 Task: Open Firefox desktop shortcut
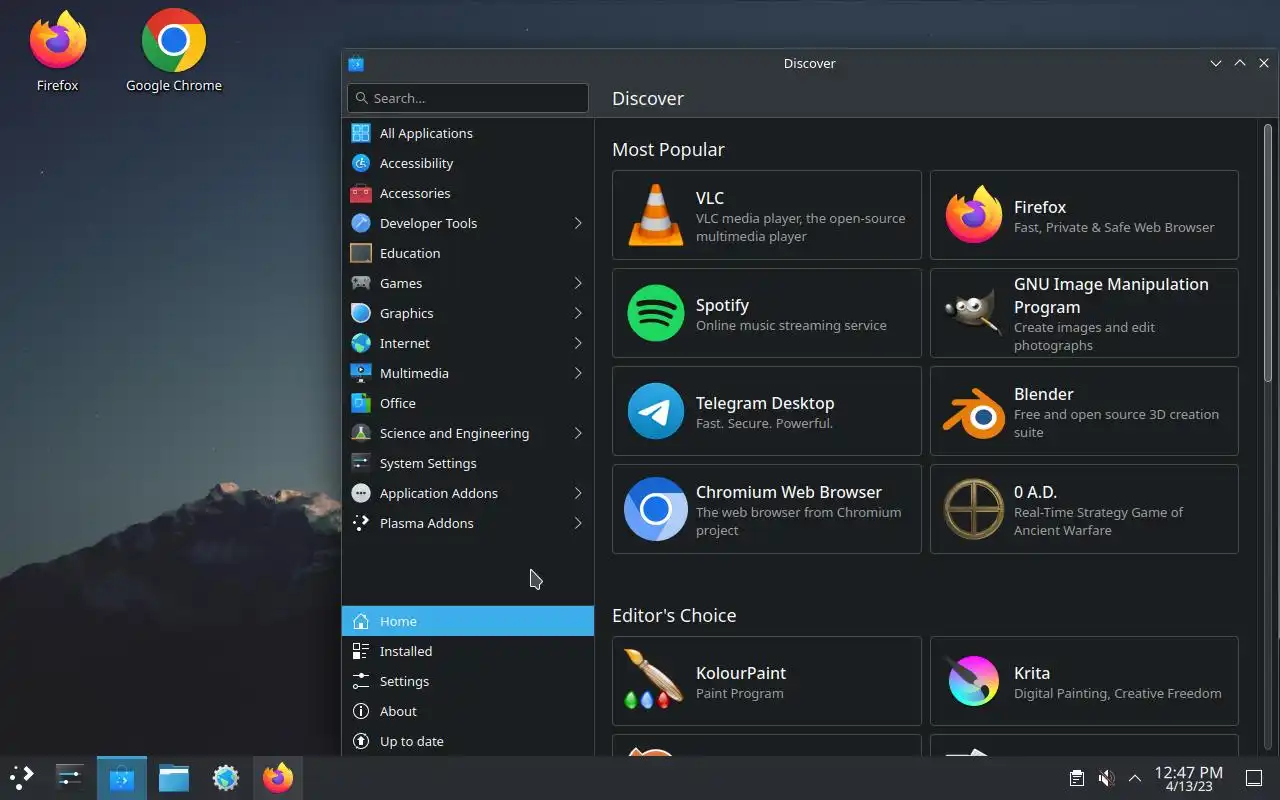point(57,50)
